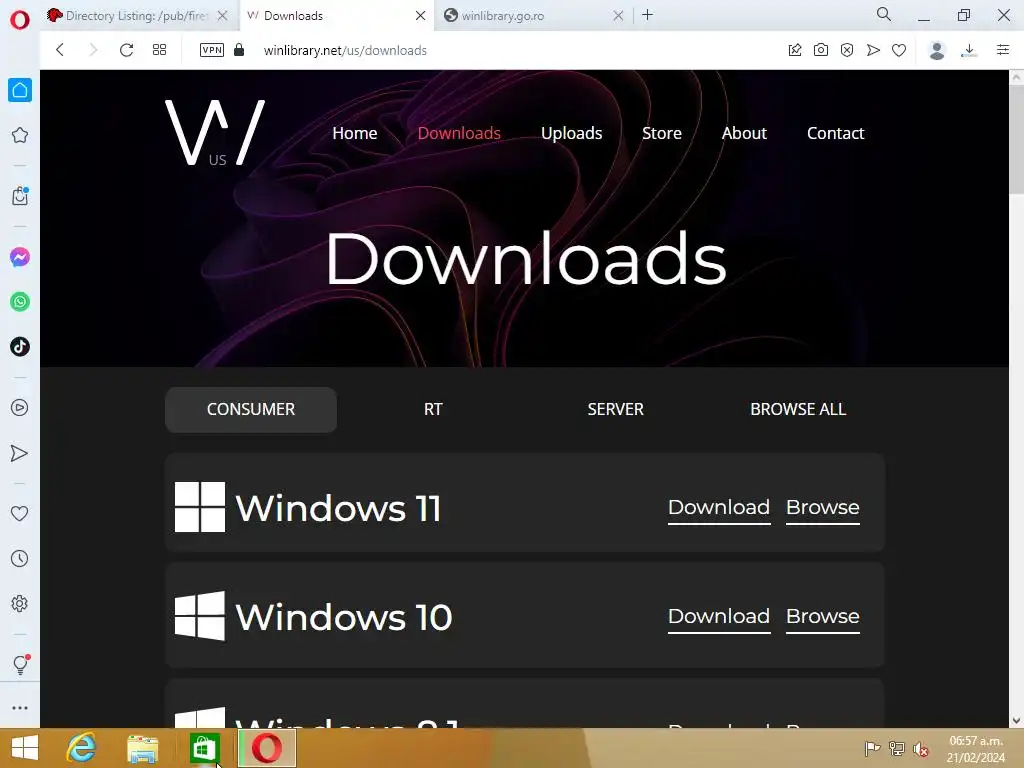Open history clock in the sidebar

(20, 558)
